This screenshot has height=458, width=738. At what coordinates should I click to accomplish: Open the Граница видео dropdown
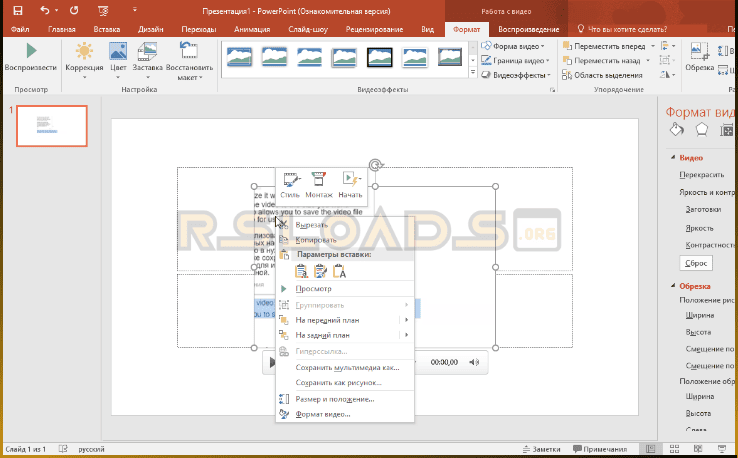coord(515,61)
